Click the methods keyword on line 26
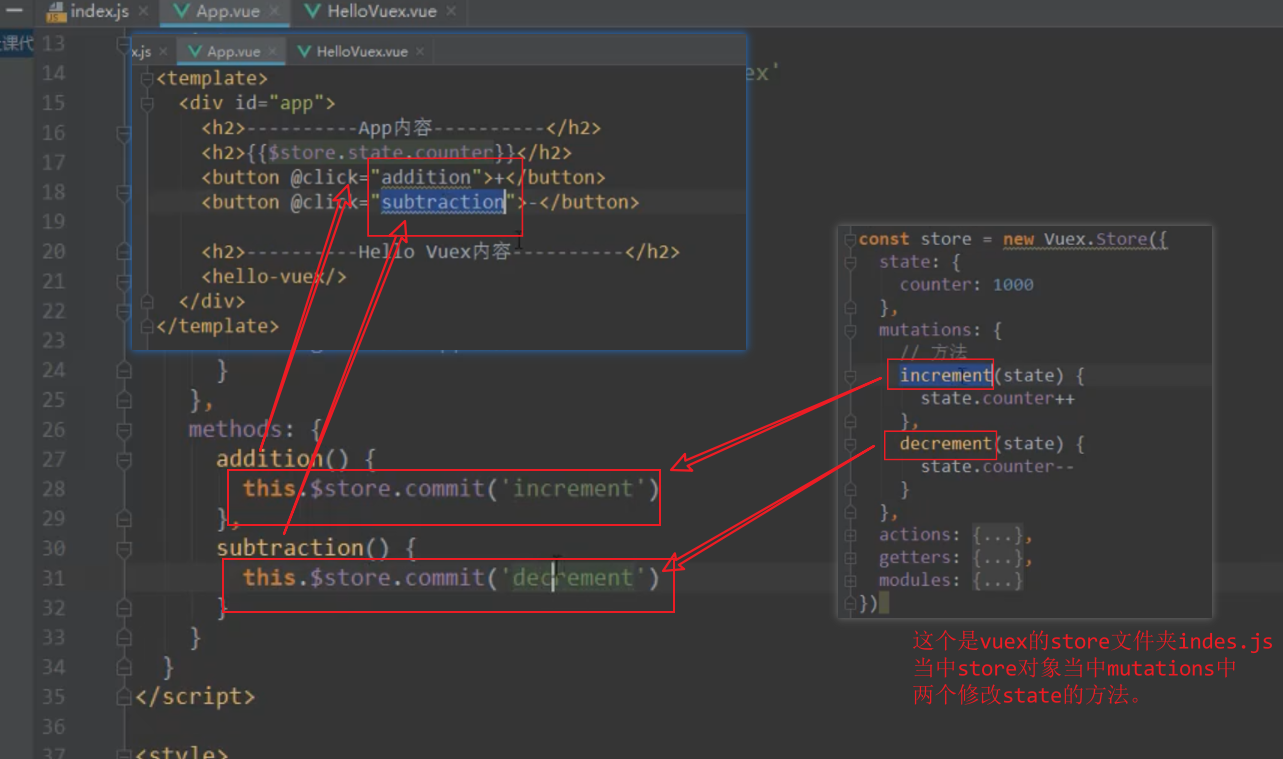This screenshot has width=1283, height=759. [236, 429]
